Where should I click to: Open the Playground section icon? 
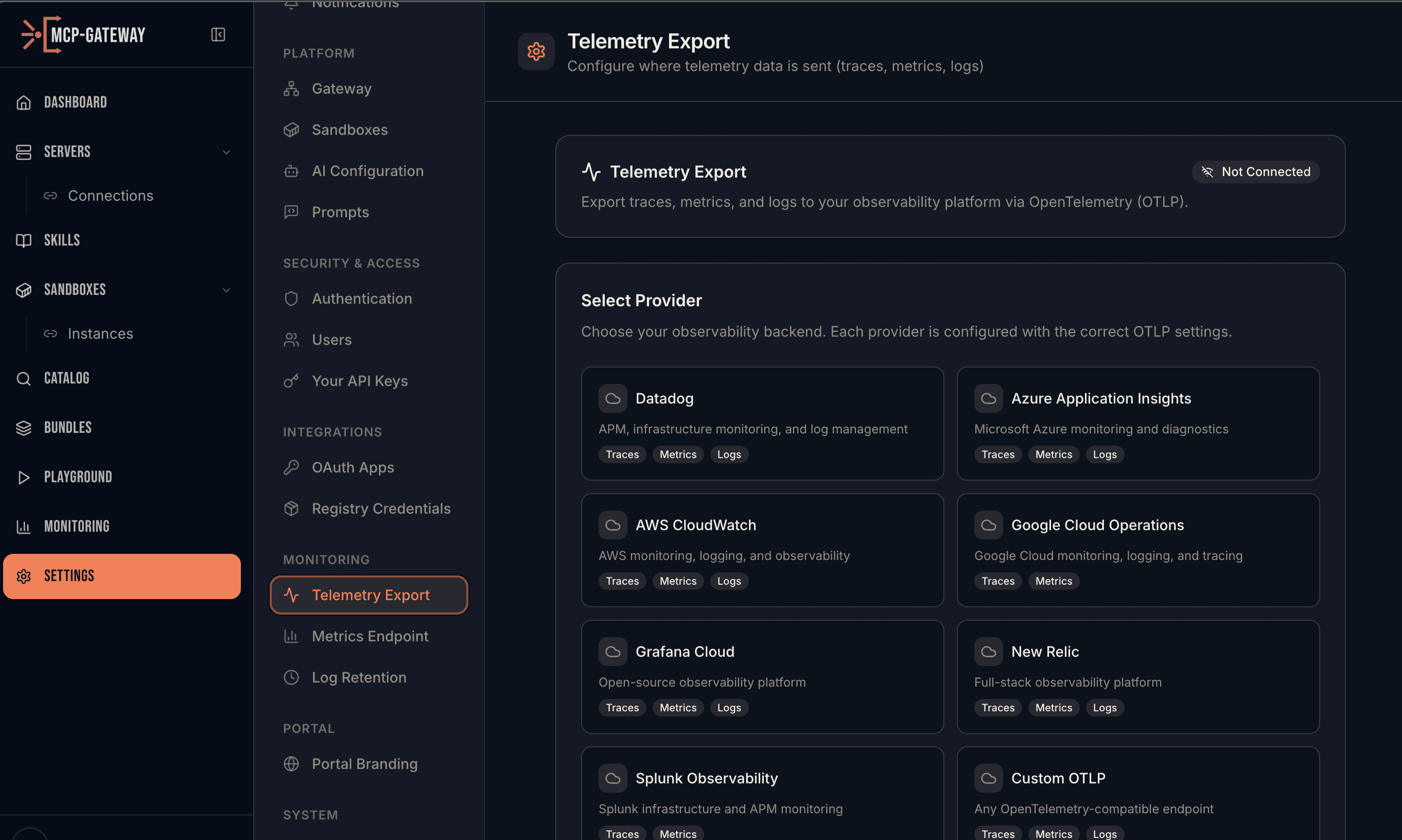[x=23, y=477]
